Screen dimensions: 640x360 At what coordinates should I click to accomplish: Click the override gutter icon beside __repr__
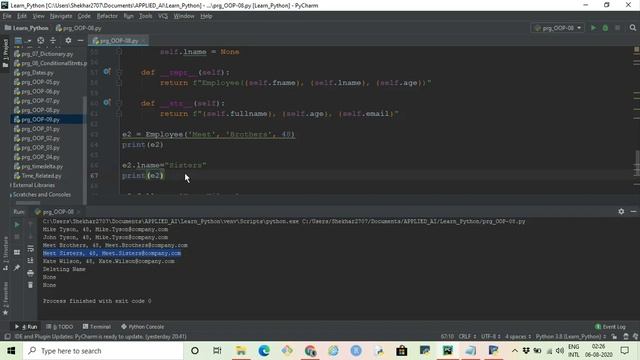click(x=107, y=72)
